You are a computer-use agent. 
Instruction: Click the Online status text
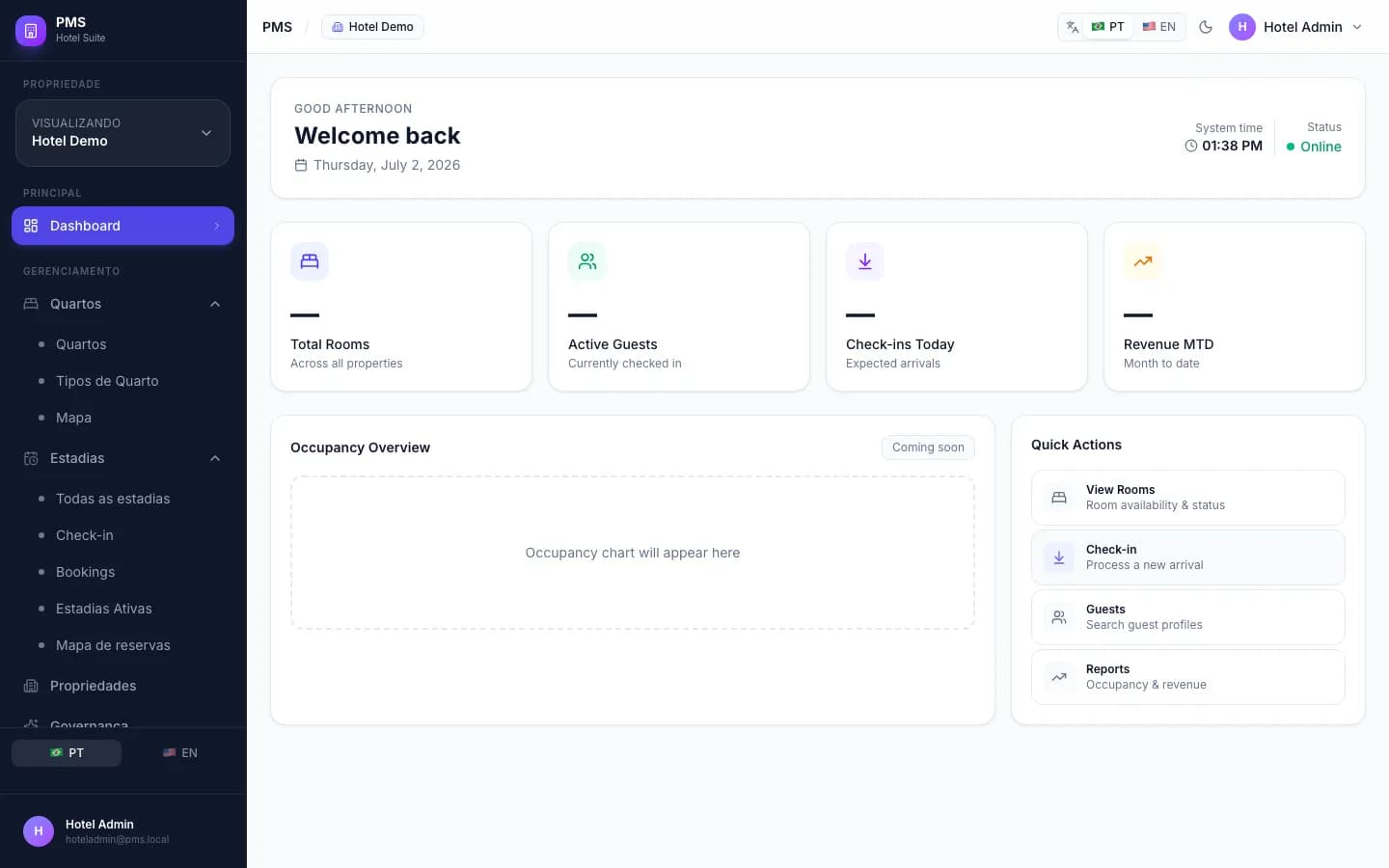click(x=1321, y=147)
